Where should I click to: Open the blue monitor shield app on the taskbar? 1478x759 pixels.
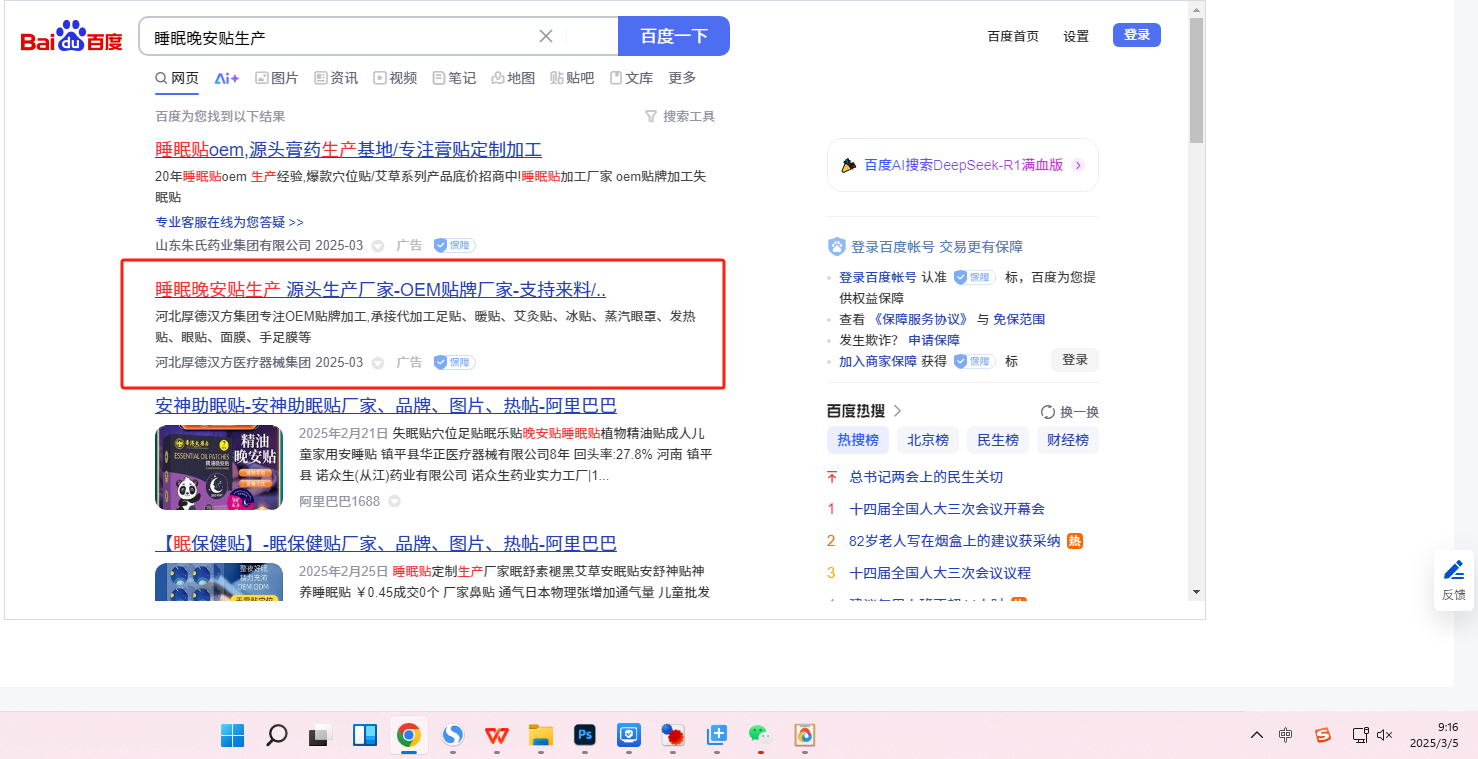pyautogui.click(x=629, y=736)
